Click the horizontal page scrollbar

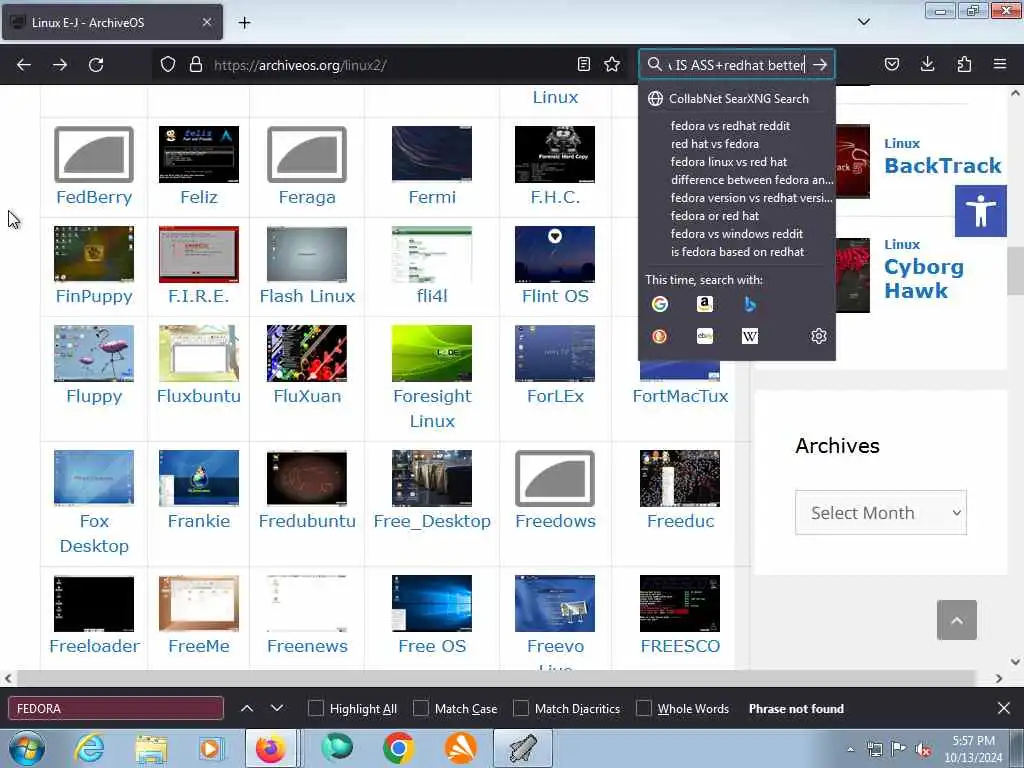click(496, 678)
